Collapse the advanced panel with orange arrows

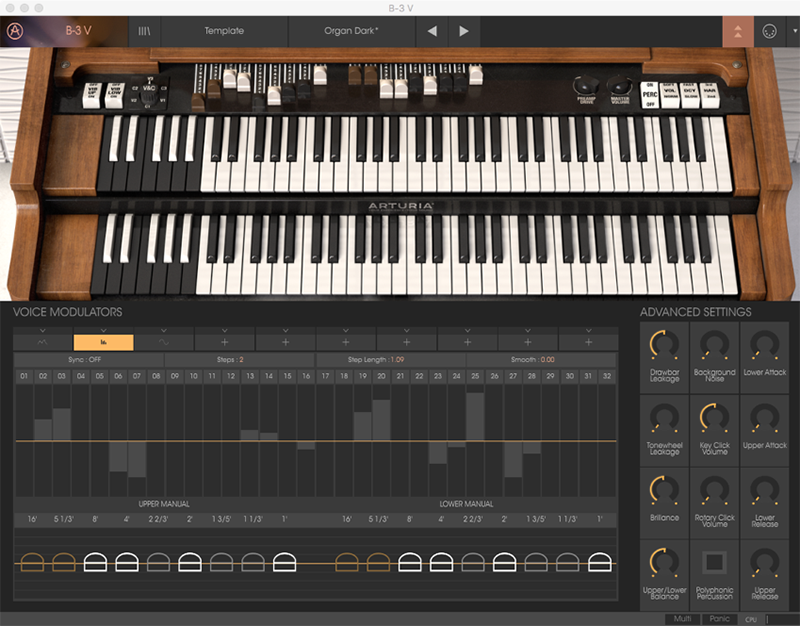click(738, 31)
